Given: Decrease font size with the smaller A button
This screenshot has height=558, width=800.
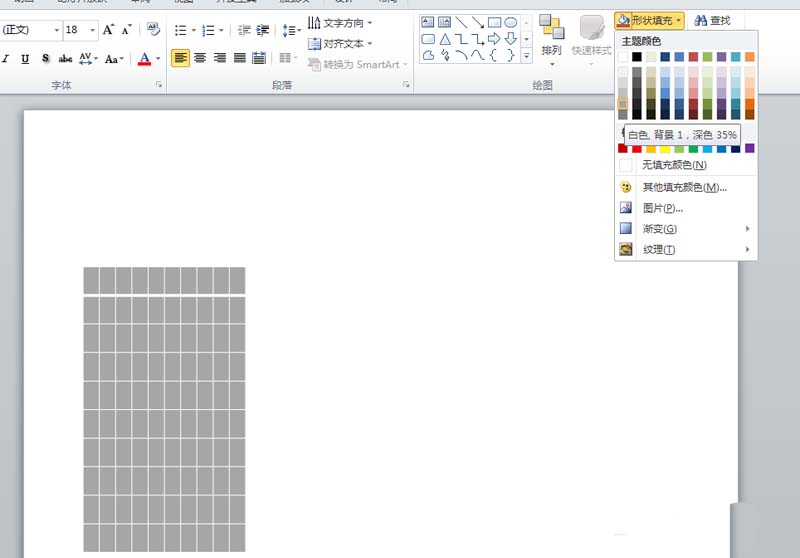Looking at the screenshot, I should coord(127,30).
